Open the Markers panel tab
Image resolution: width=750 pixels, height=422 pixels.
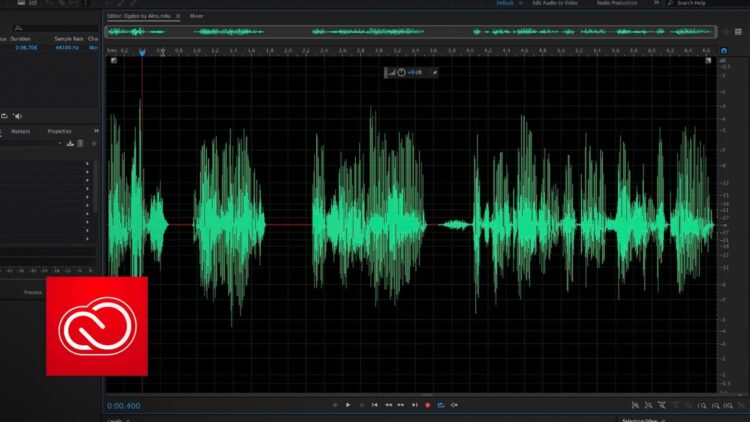pyautogui.click(x=21, y=131)
